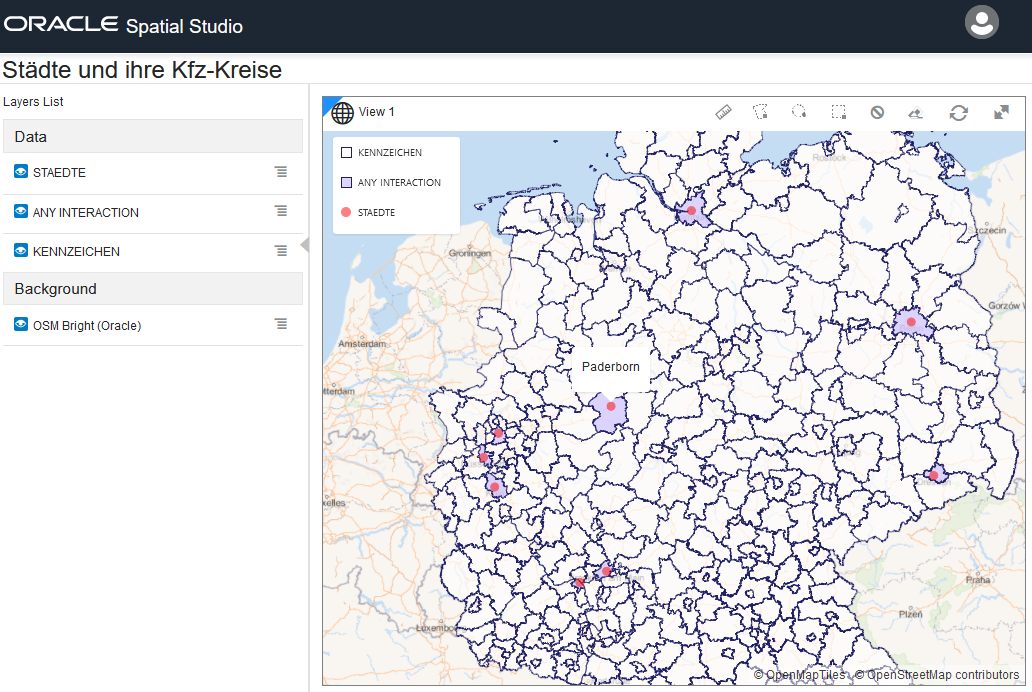Activate the circle selection tool
Viewport: 1032px width, 692px height.
(x=799, y=112)
